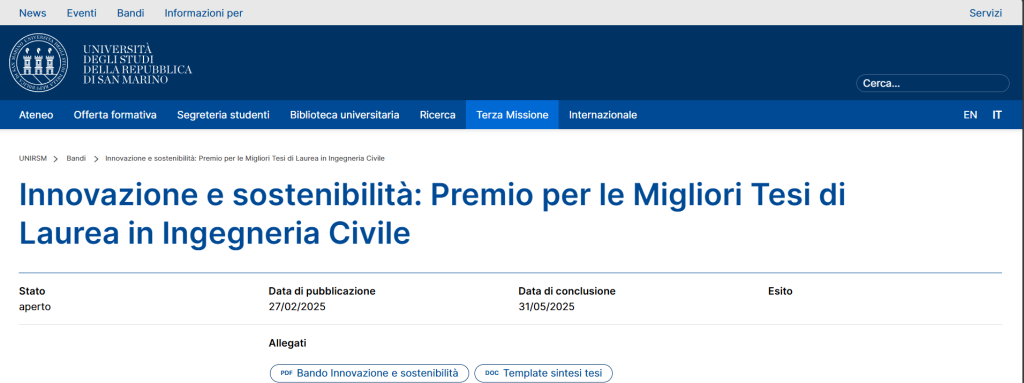1024x383 pixels.
Task: Click the Stato label
Action: click(x=32, y=291)
